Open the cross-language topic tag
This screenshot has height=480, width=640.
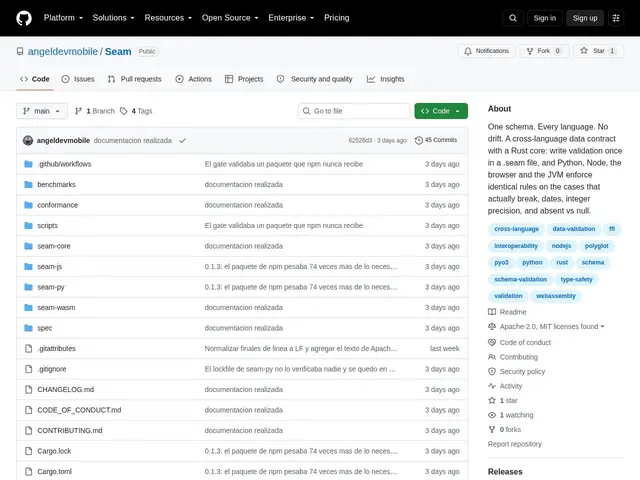(516, 229)
